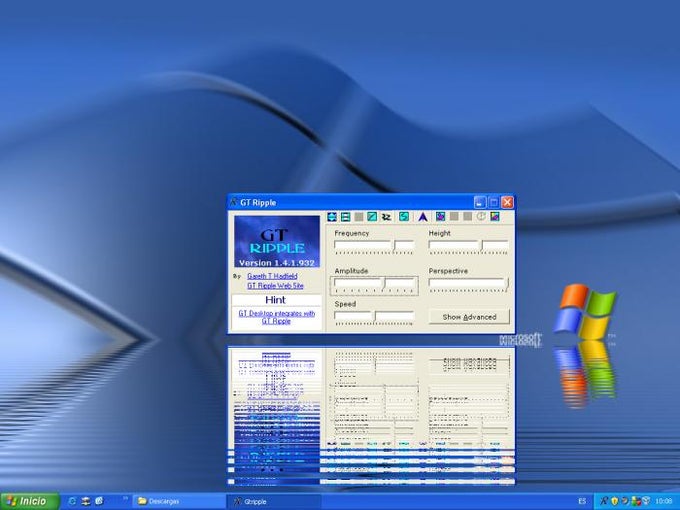This screenshot has width=680, height=510.
Task: Open the GT Desktop integrates hint link
Action: pos(276,317)
